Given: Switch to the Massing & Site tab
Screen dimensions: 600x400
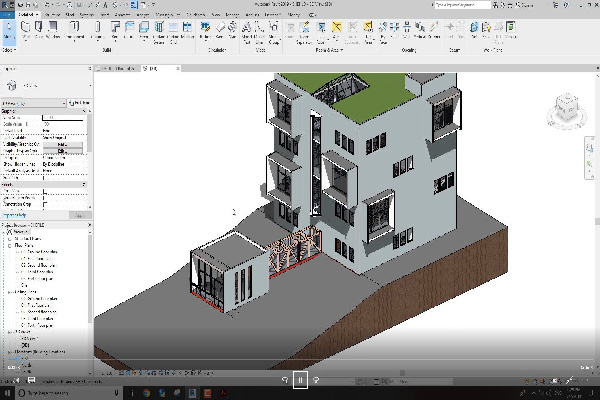Looking at the screenshot, I should pos(168,15).
